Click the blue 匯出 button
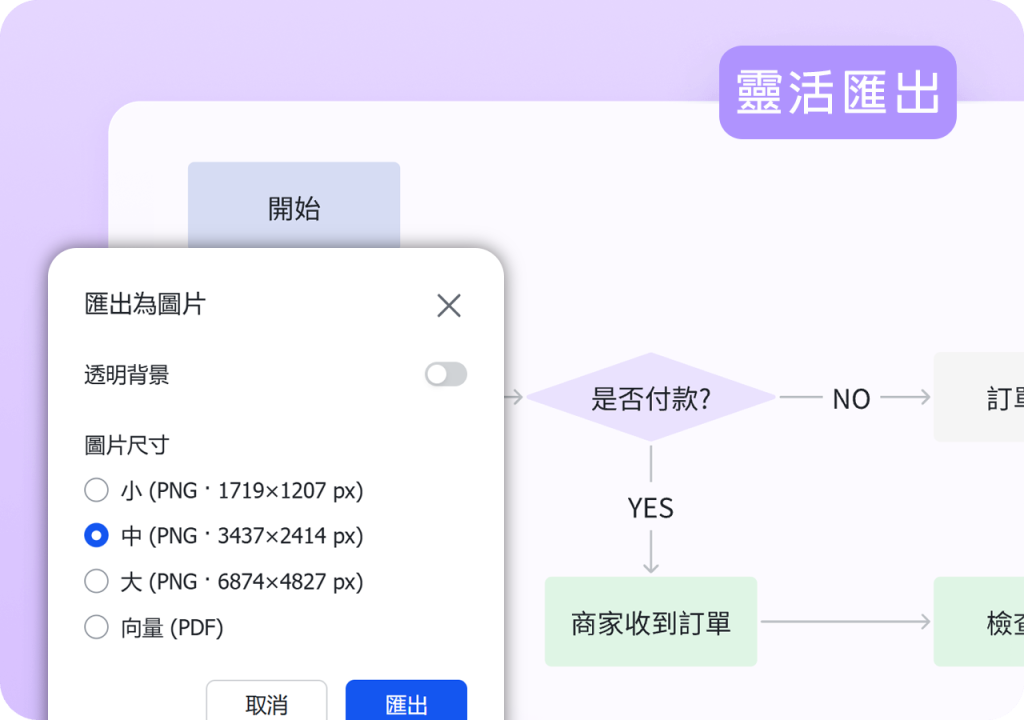Image resolution: width=1024 pixels, height=720 pixels. point(406,700)
